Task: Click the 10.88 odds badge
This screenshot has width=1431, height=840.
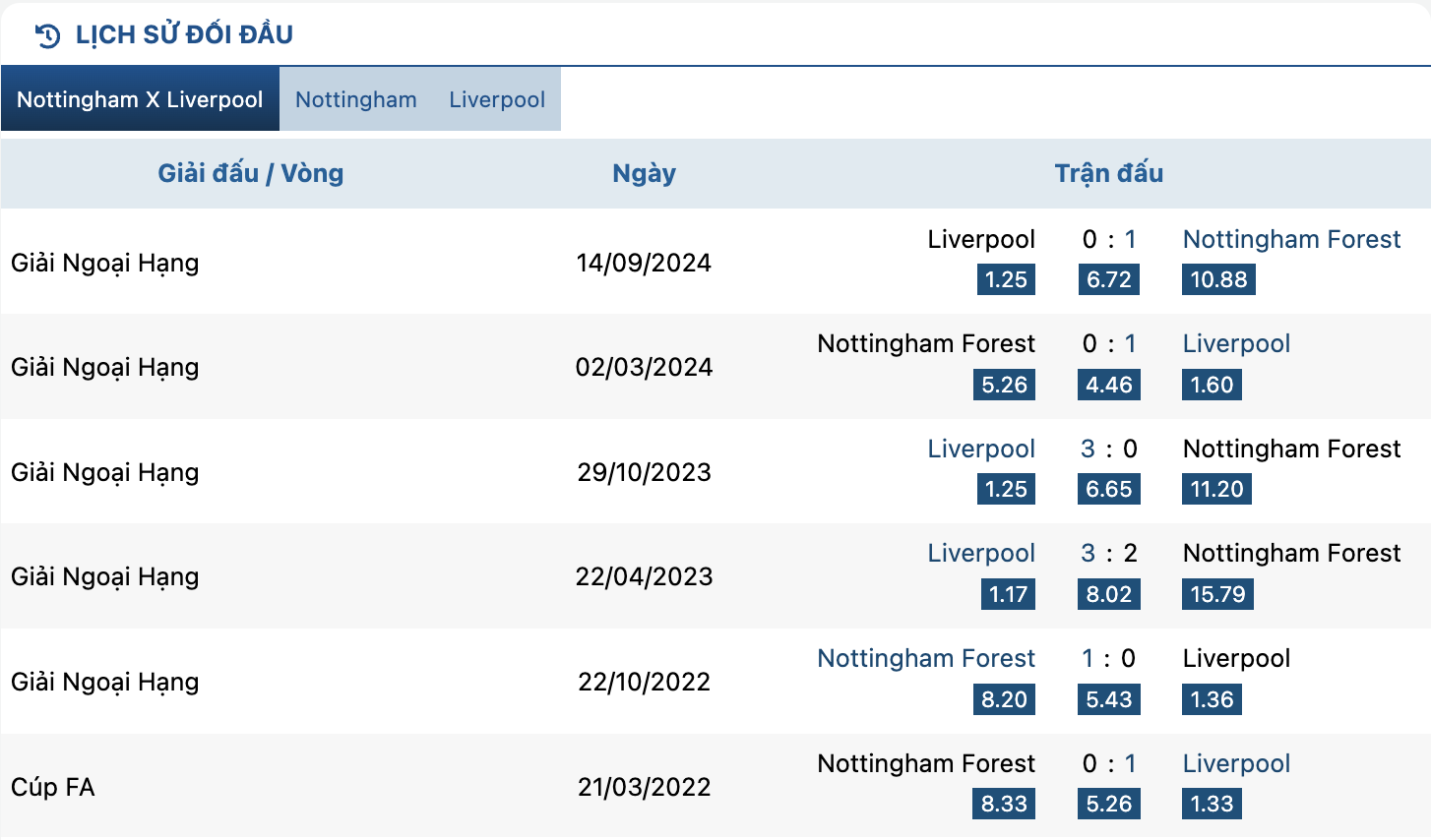Action: tap(1218, 279)
